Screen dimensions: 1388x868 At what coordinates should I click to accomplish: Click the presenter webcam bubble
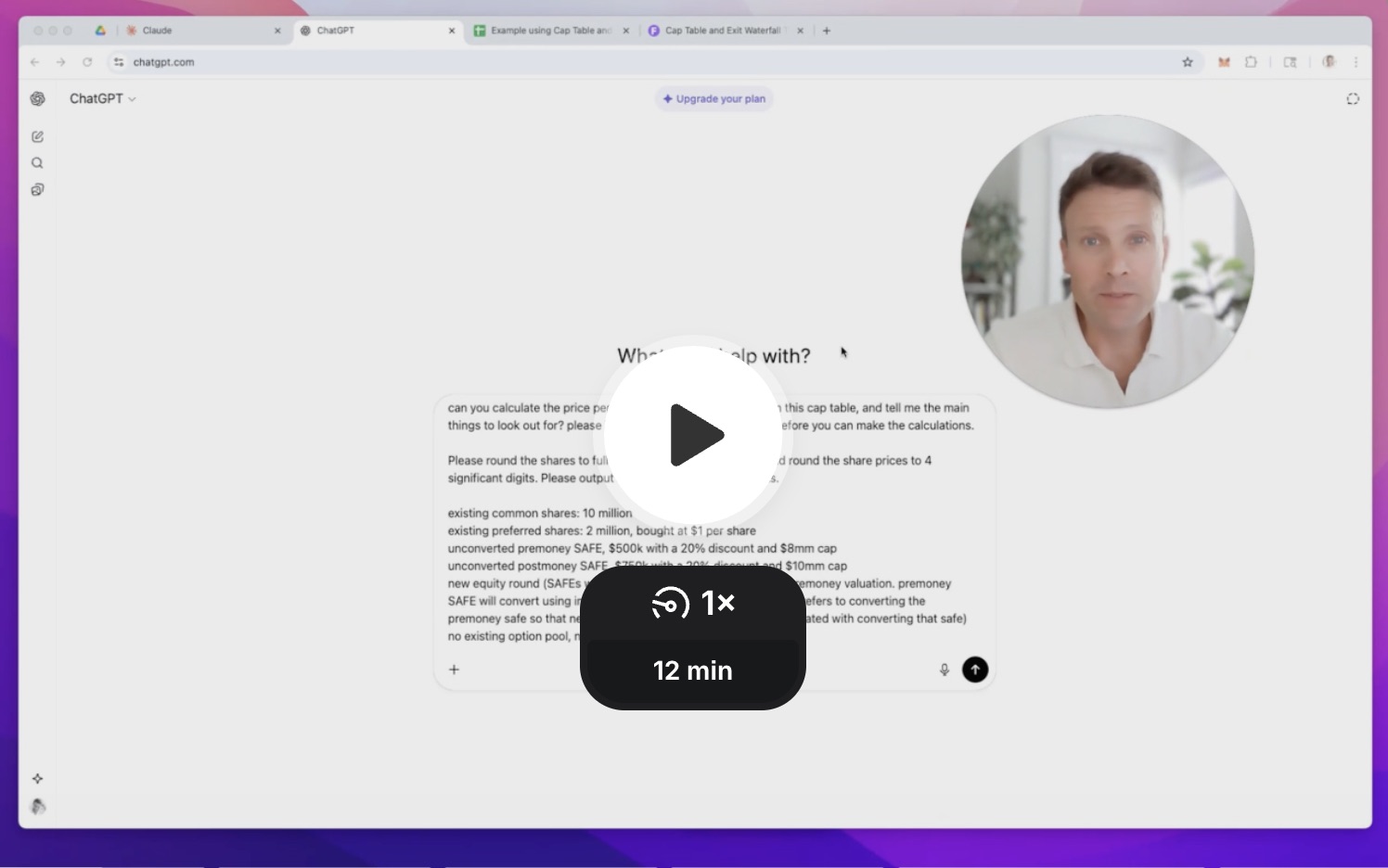1108,262
